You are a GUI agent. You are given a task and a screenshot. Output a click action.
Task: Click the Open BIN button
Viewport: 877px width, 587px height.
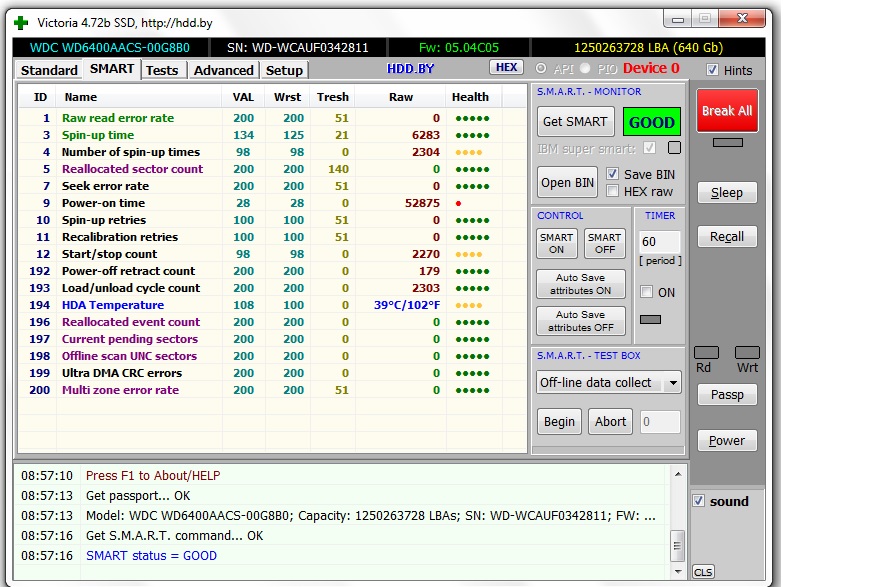pyautogui.click(x=567, y=182)
